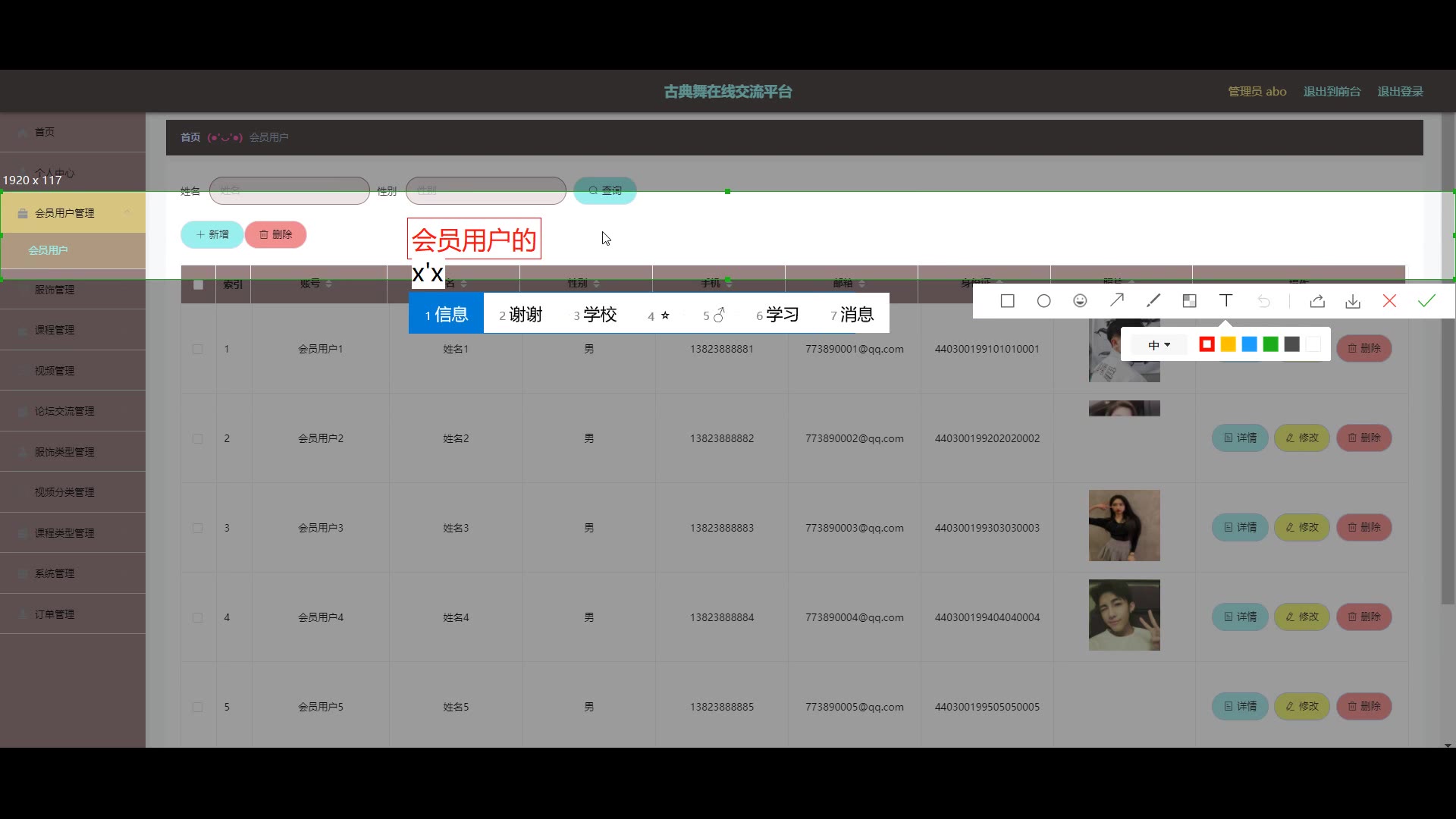Check the row for 会员用户4

click(x=197, y=617)
